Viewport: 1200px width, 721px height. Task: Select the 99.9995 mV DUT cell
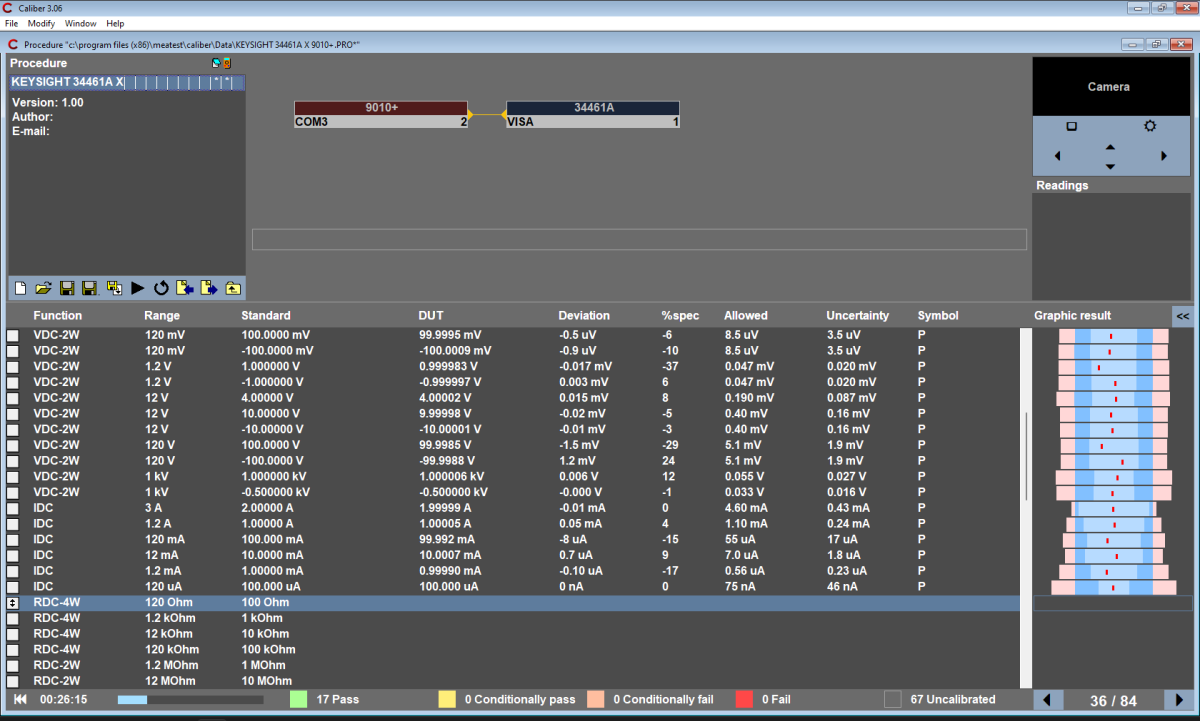pyautogui.click(x=450, y=335)
